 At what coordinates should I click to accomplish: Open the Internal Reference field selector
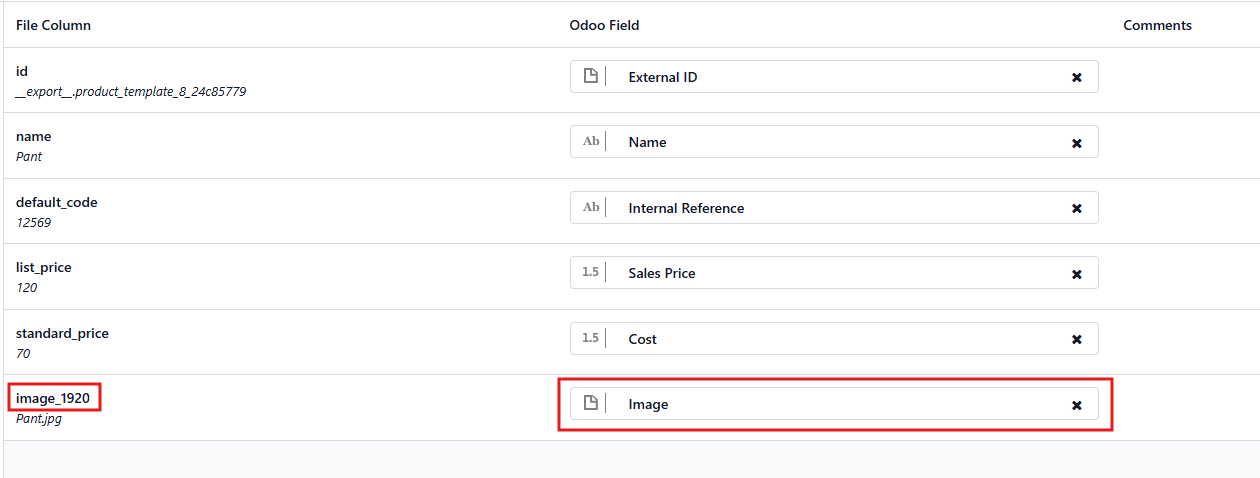[x=840, y=208]
